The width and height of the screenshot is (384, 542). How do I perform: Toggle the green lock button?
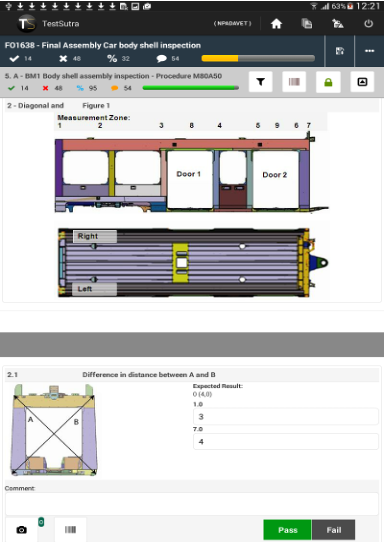(x=328, y=82)
